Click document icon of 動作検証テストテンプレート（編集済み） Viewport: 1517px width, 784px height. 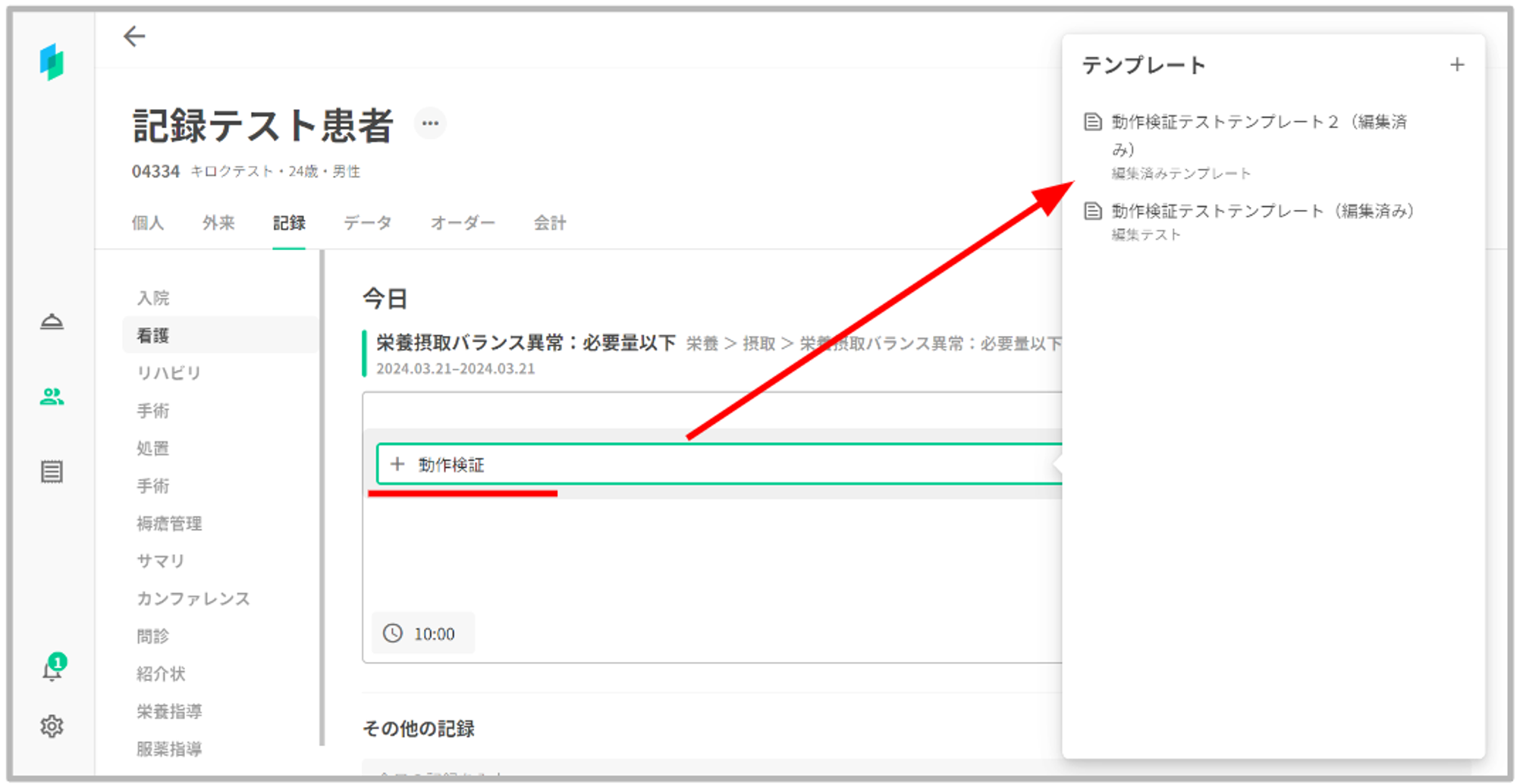coord(1093,211)
